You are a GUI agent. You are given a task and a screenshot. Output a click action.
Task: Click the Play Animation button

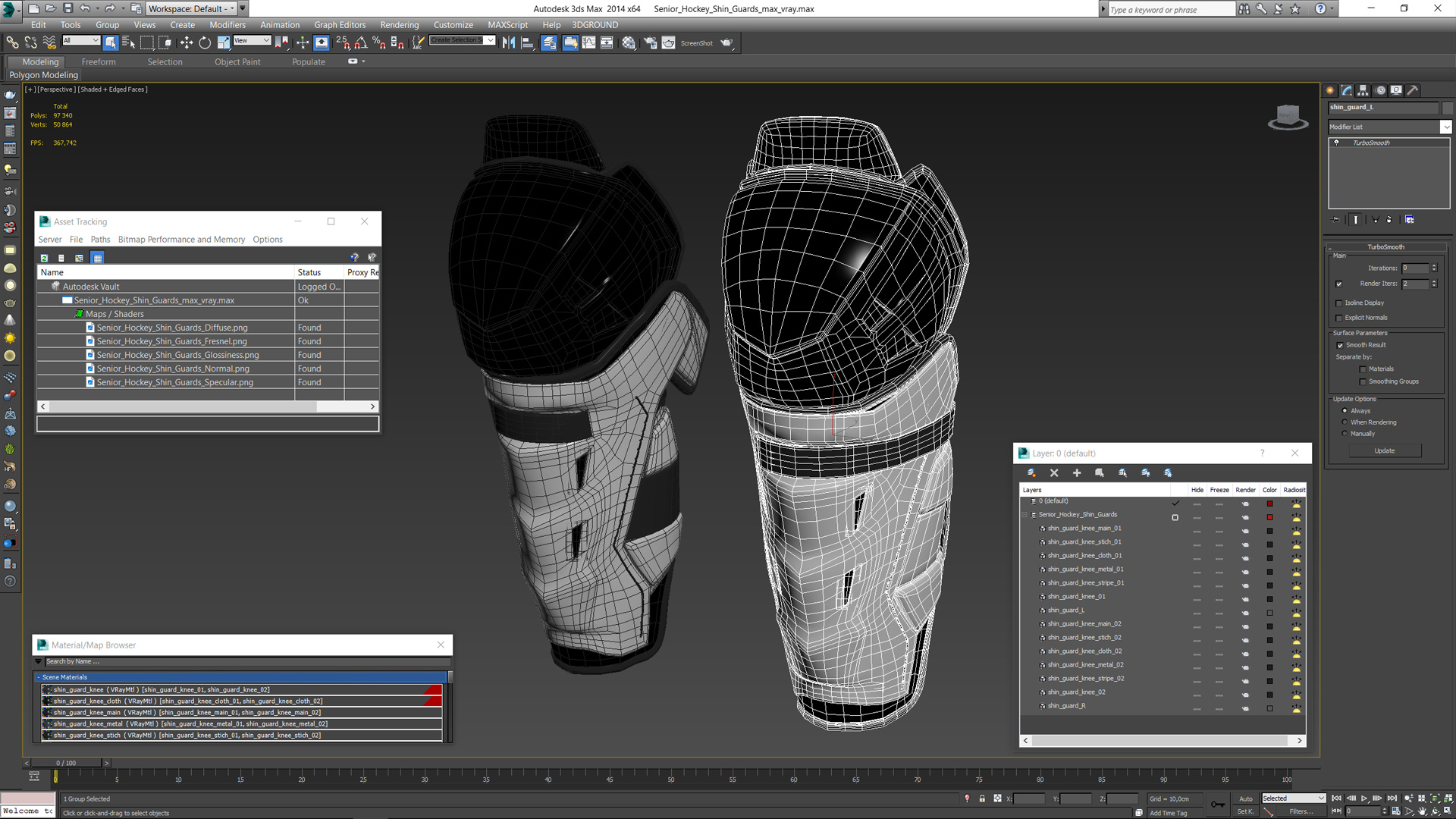coord(1364,799)
